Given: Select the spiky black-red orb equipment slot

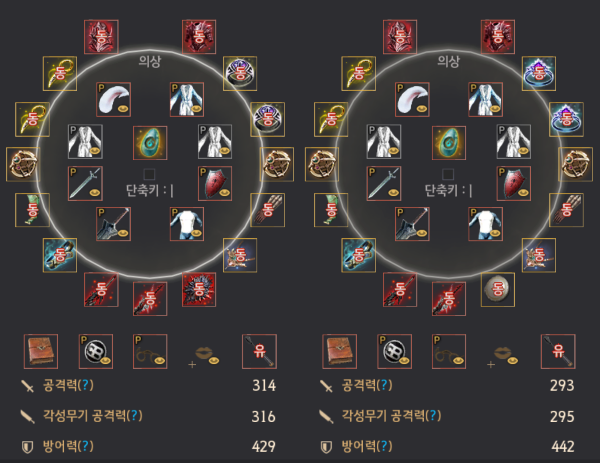Looking at the screenshot, I should pyautogui.click(x=199, y=289).
